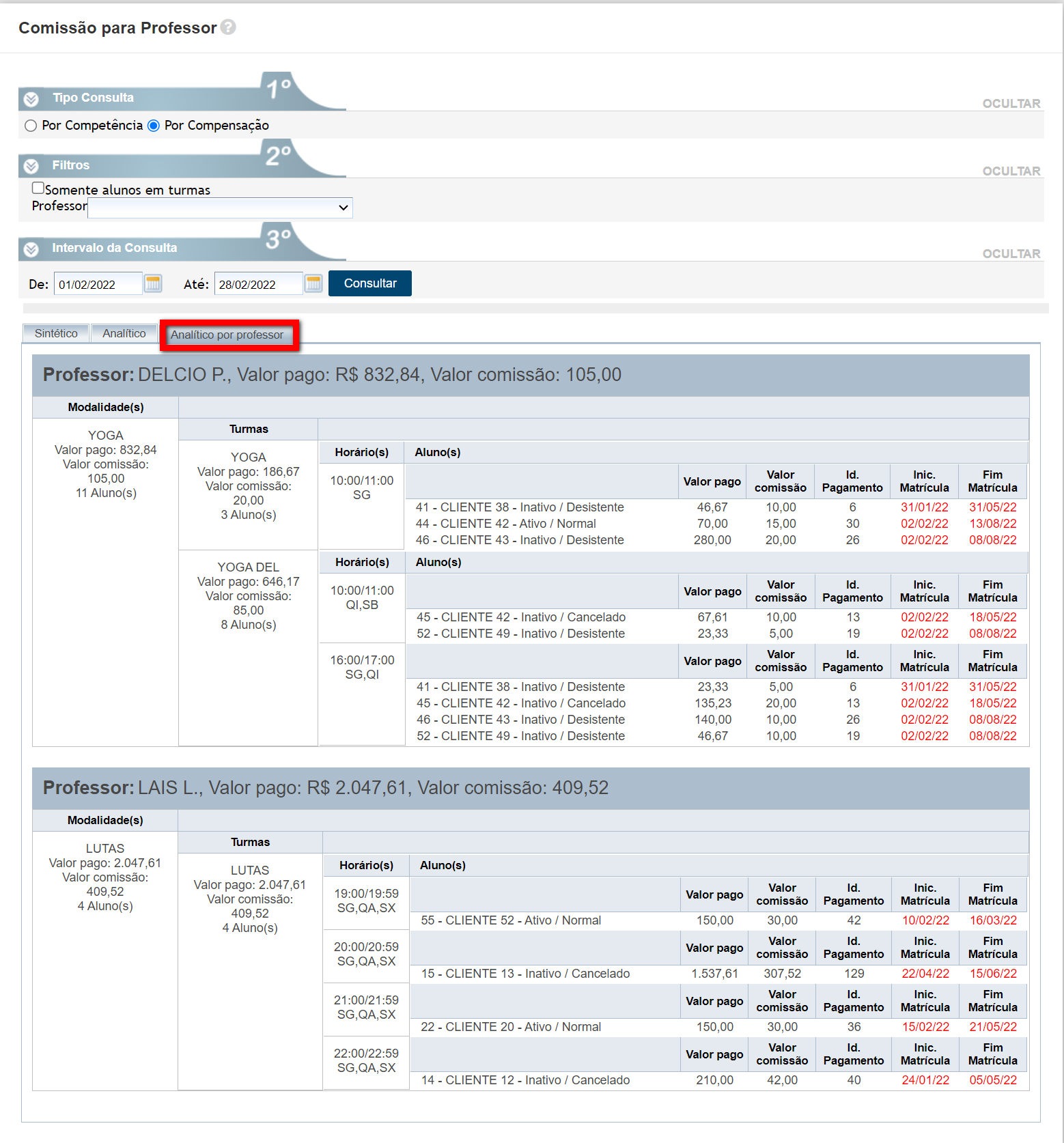
Task: Open calendar picker for De date
Action: 153,284
